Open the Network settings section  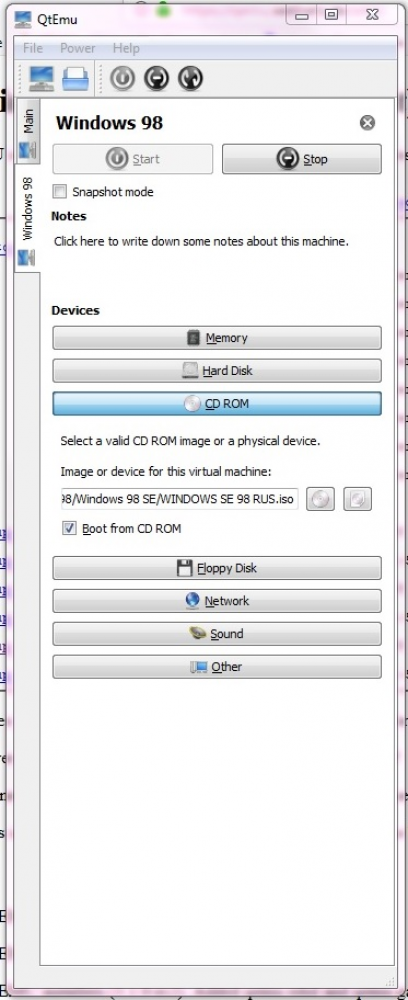pos(217,601)
